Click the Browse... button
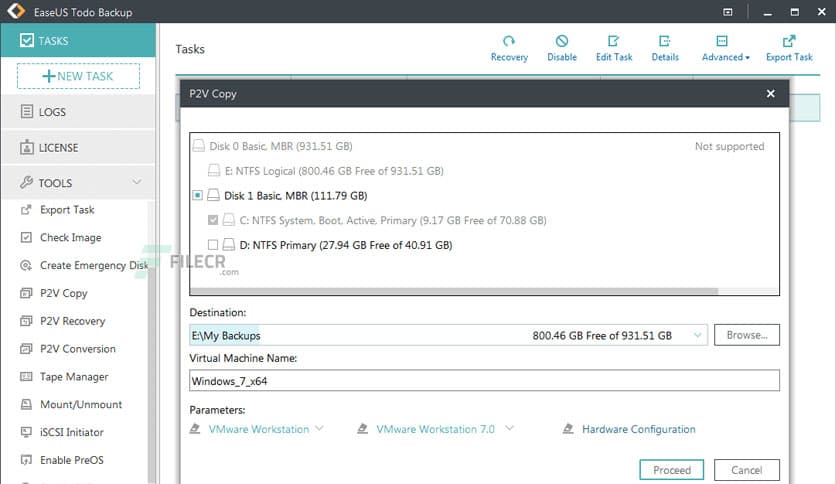 [x=746, y=335]
